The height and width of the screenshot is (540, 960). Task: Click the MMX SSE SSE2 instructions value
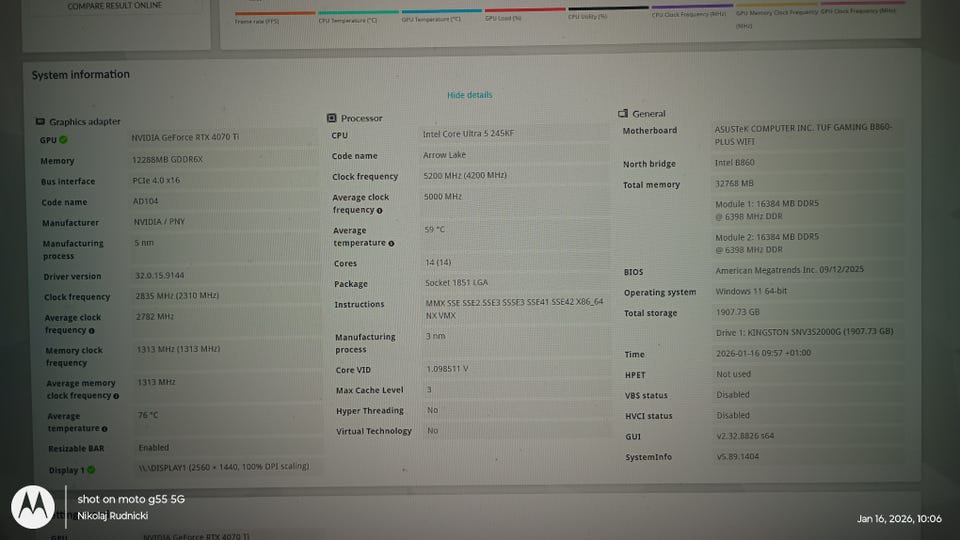click(514, 309)
